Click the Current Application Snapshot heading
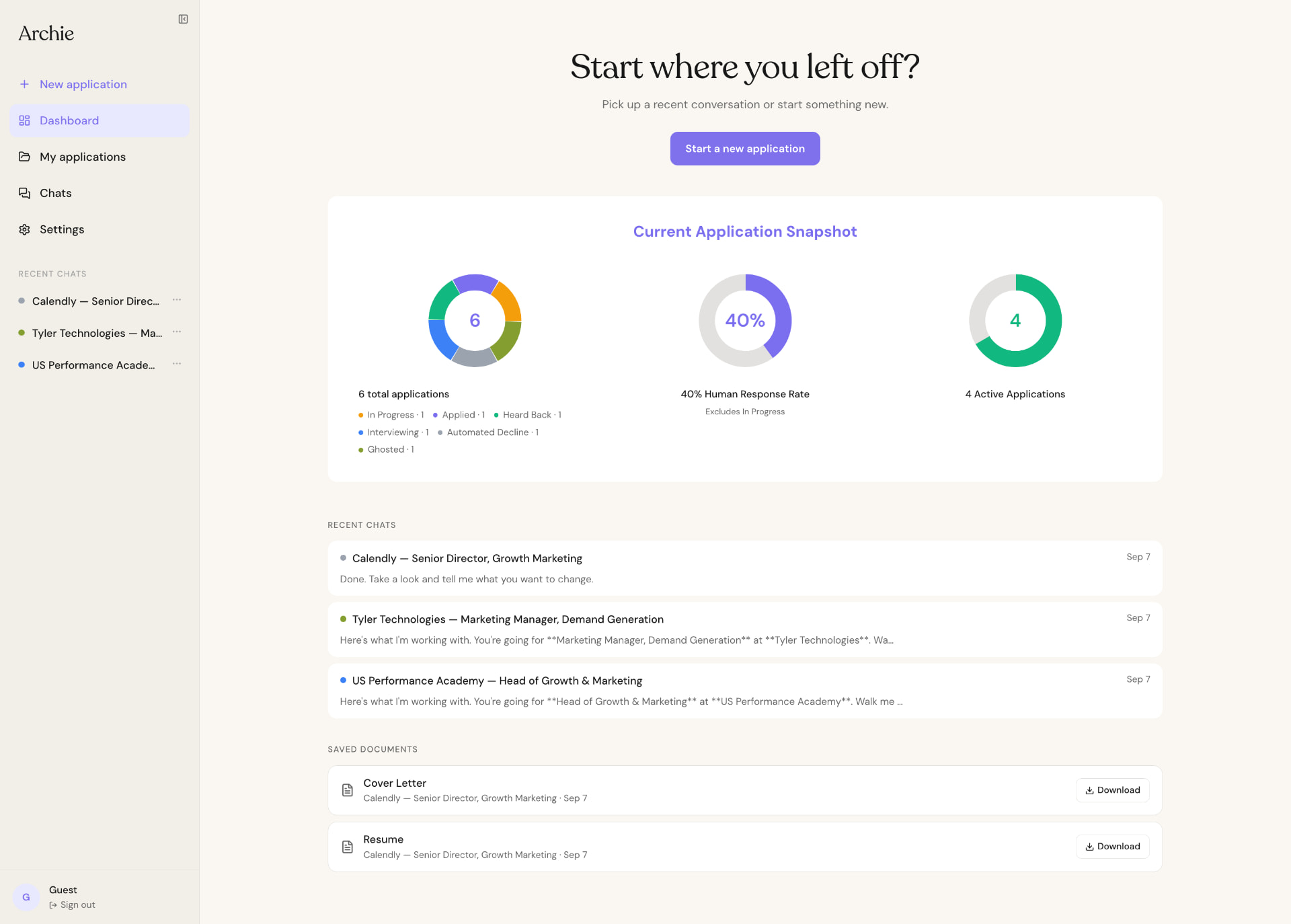The height and width of the screenshot is (924, 1291). pyautogui.click(x=745, y=231)
